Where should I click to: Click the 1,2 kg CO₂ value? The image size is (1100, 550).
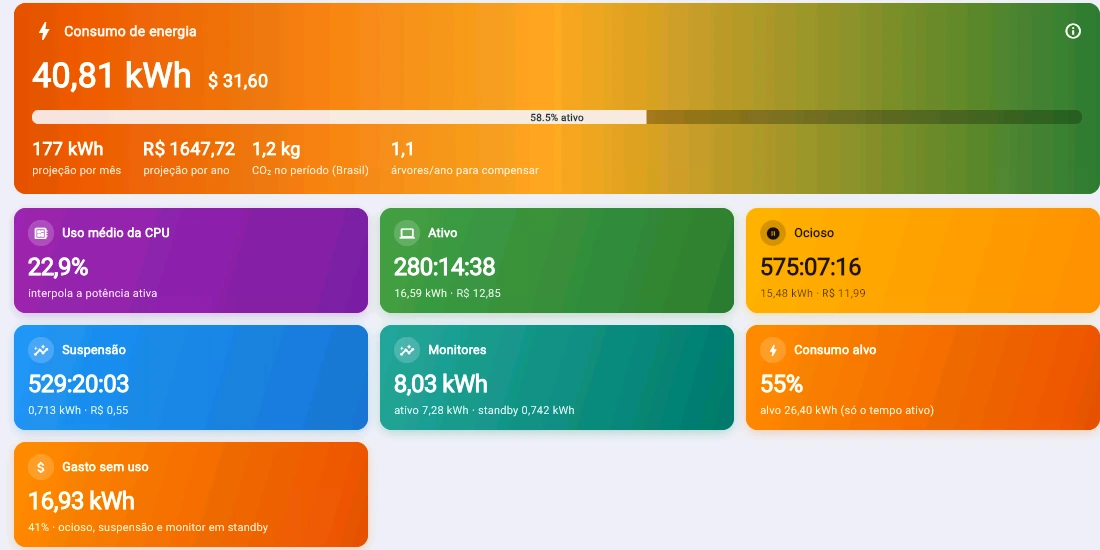pyautogui.click(x=276, y=149)
